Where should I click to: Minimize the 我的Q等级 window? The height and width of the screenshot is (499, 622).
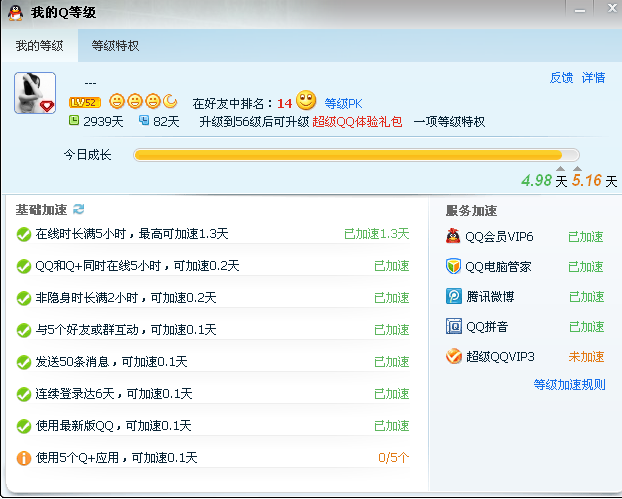click(580, 10)
